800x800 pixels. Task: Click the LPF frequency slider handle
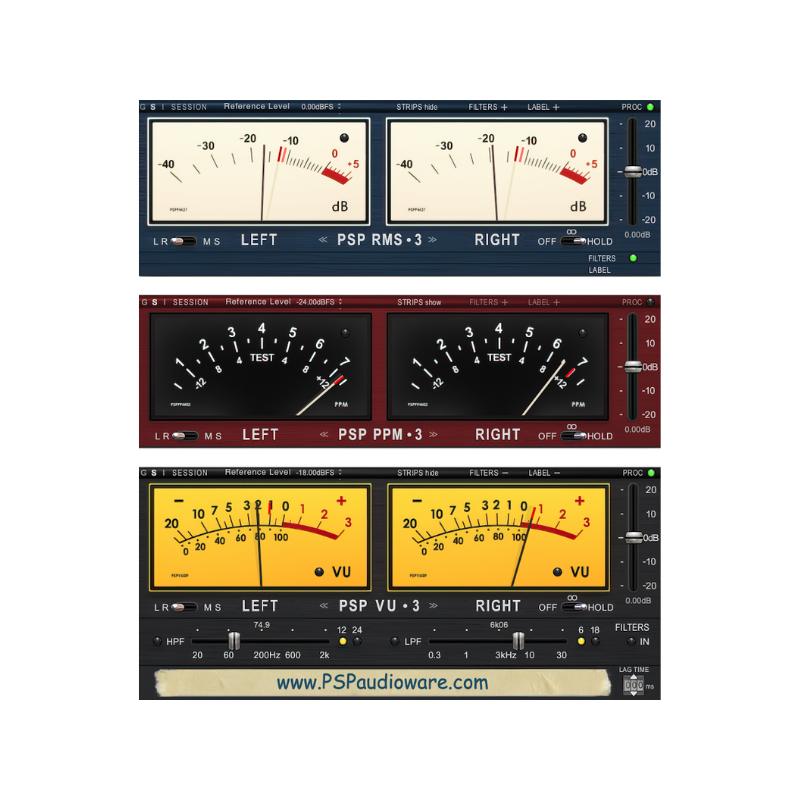[518, 641]
